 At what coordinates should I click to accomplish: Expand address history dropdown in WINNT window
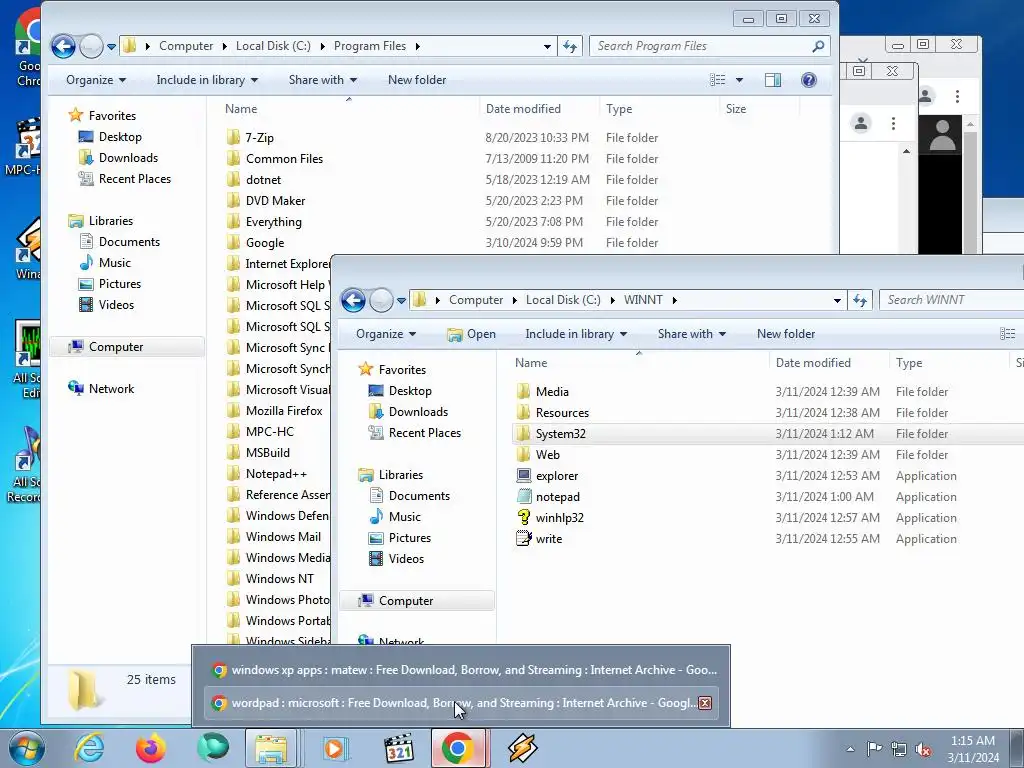837,300
